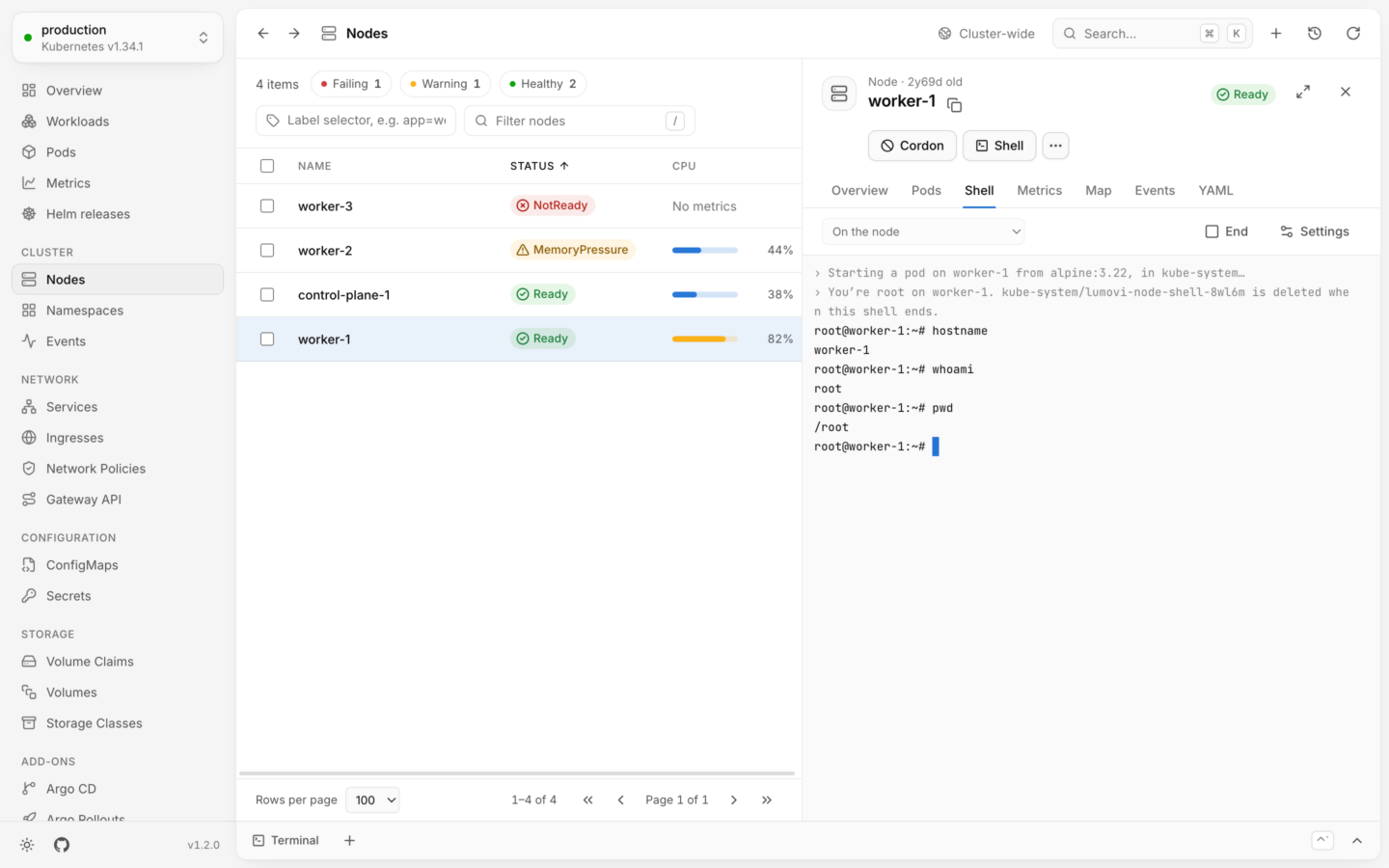Check the worker-3 row checkbox

(267, 206)
